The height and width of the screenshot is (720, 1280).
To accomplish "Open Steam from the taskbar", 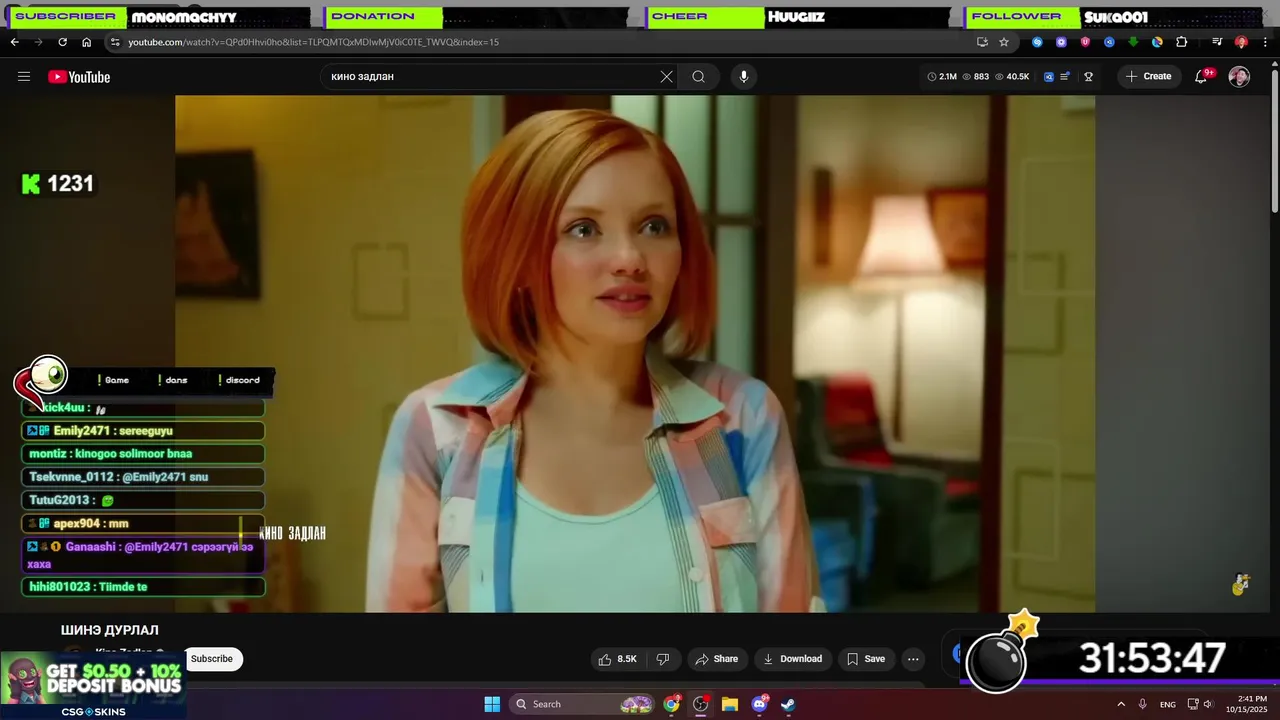I will pos(788,704).
